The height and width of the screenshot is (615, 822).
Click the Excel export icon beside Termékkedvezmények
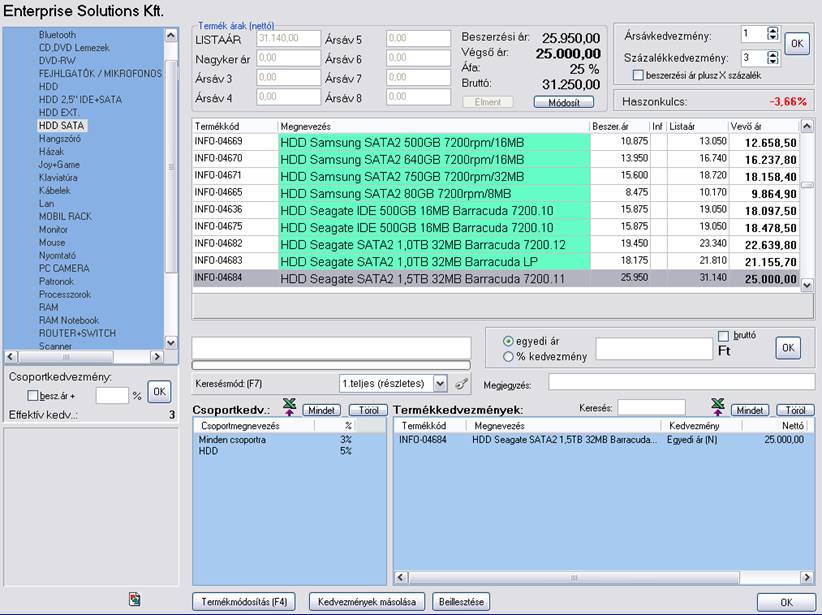click(718, 407)
